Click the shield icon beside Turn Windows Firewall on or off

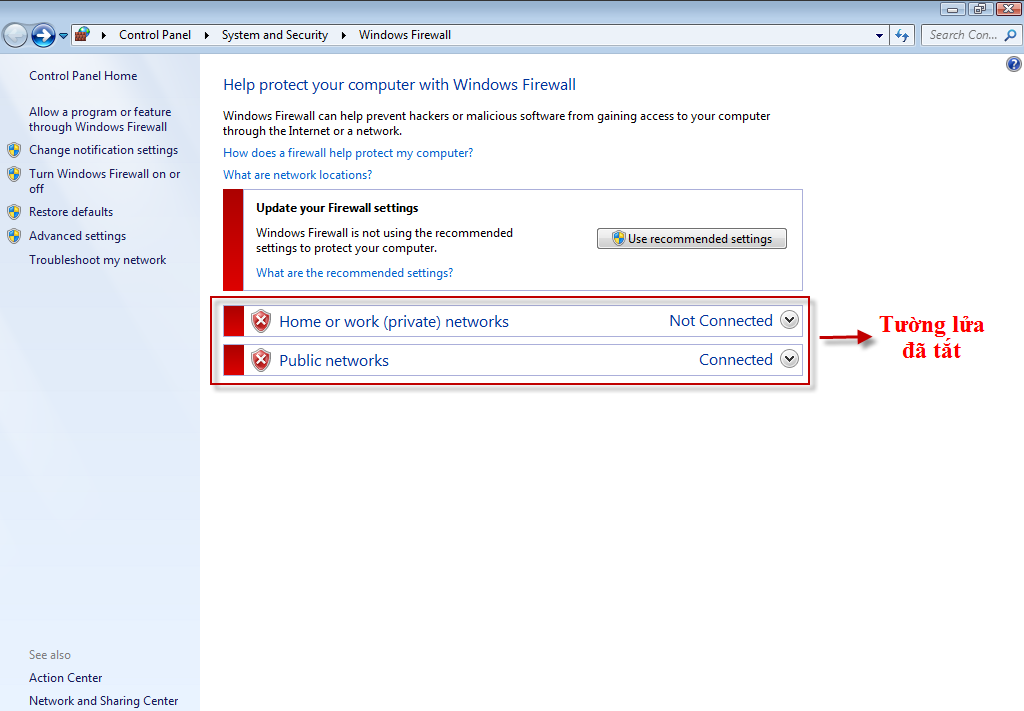coord(14,174)
